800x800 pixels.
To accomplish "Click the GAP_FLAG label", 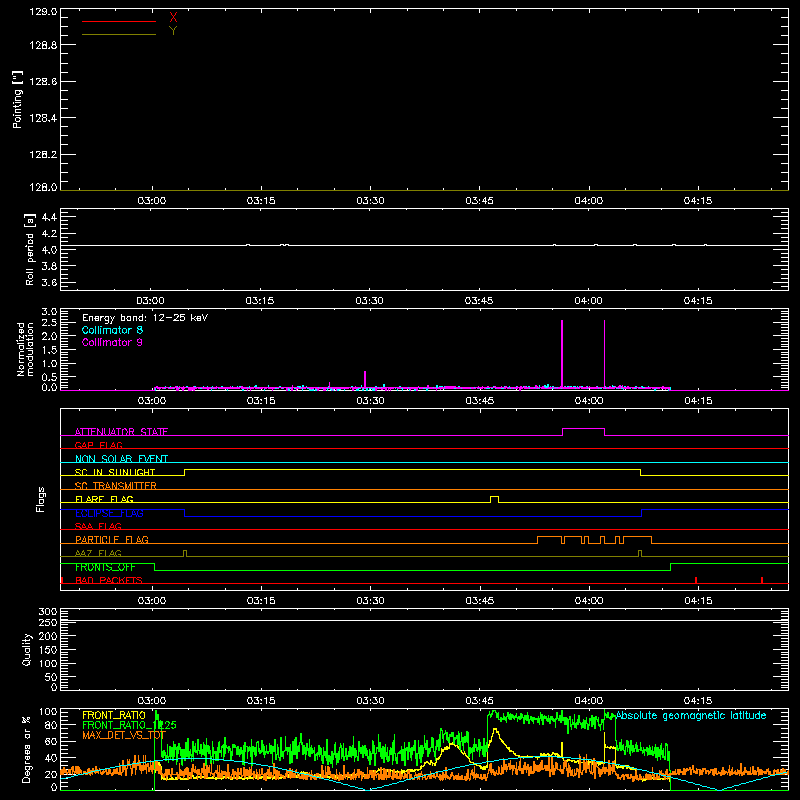I will click(x=99, y=445).
